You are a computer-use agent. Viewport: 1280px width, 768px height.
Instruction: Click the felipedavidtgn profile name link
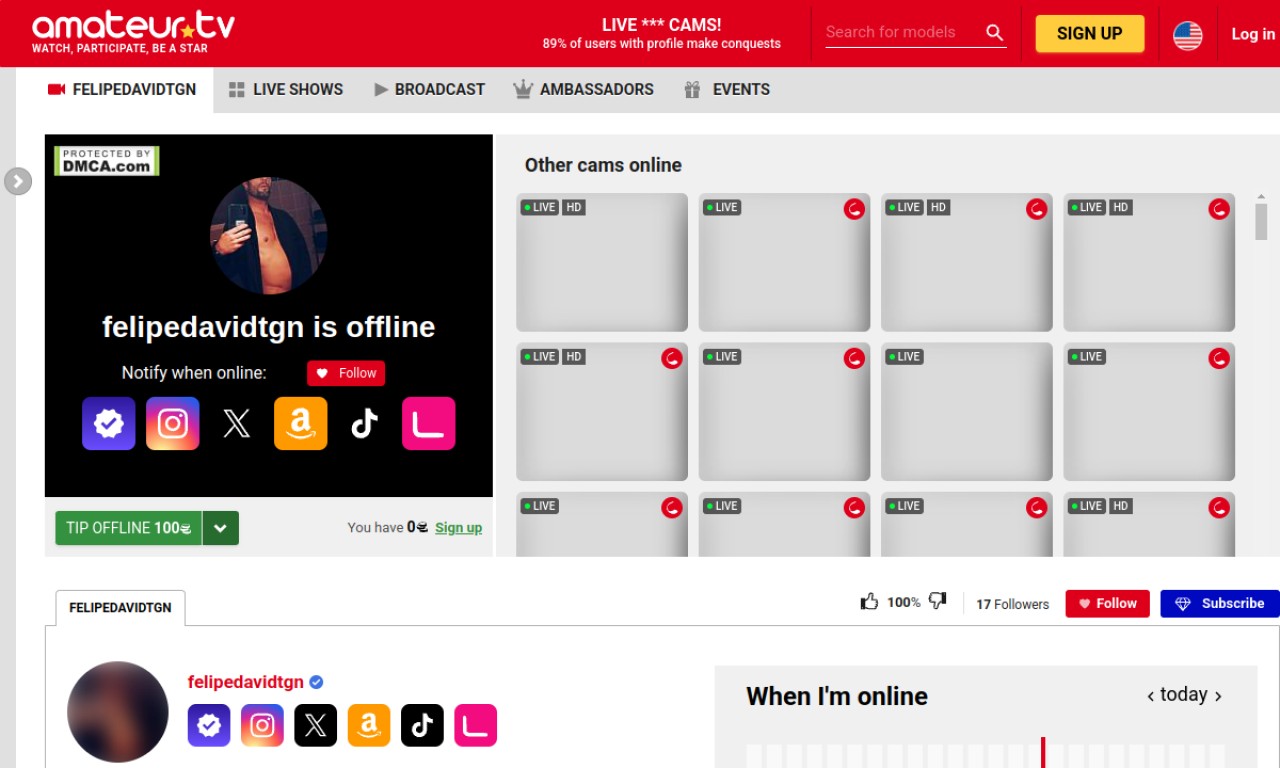pos(245,682)
